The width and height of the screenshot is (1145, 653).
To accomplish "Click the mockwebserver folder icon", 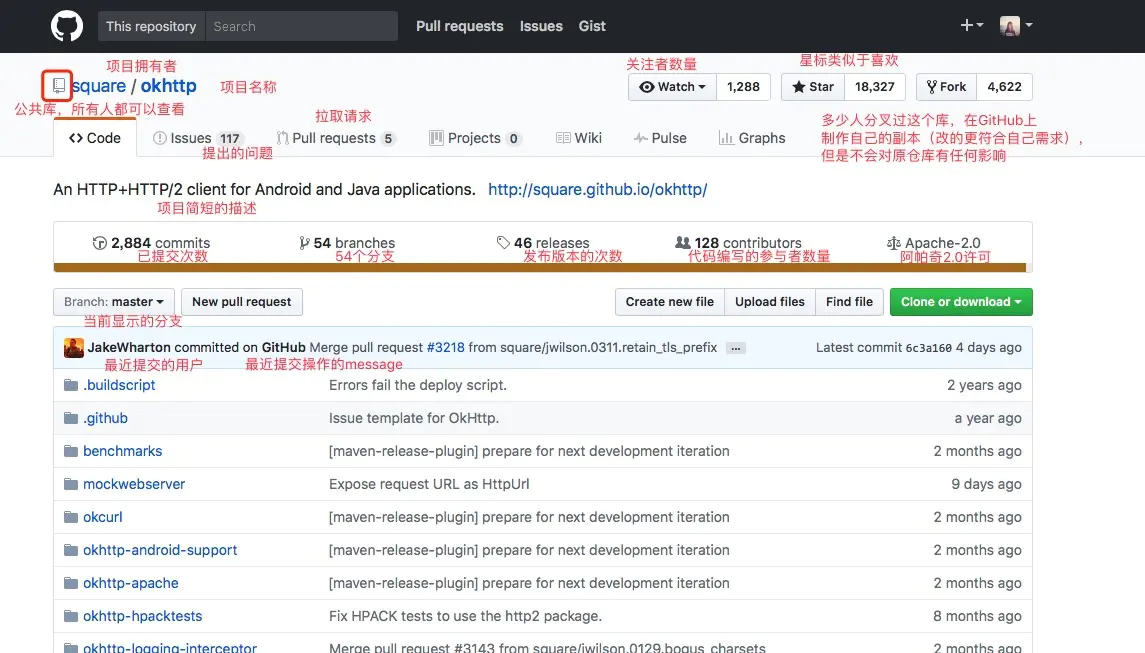I will pyautogui.click(x=71, y=484).
